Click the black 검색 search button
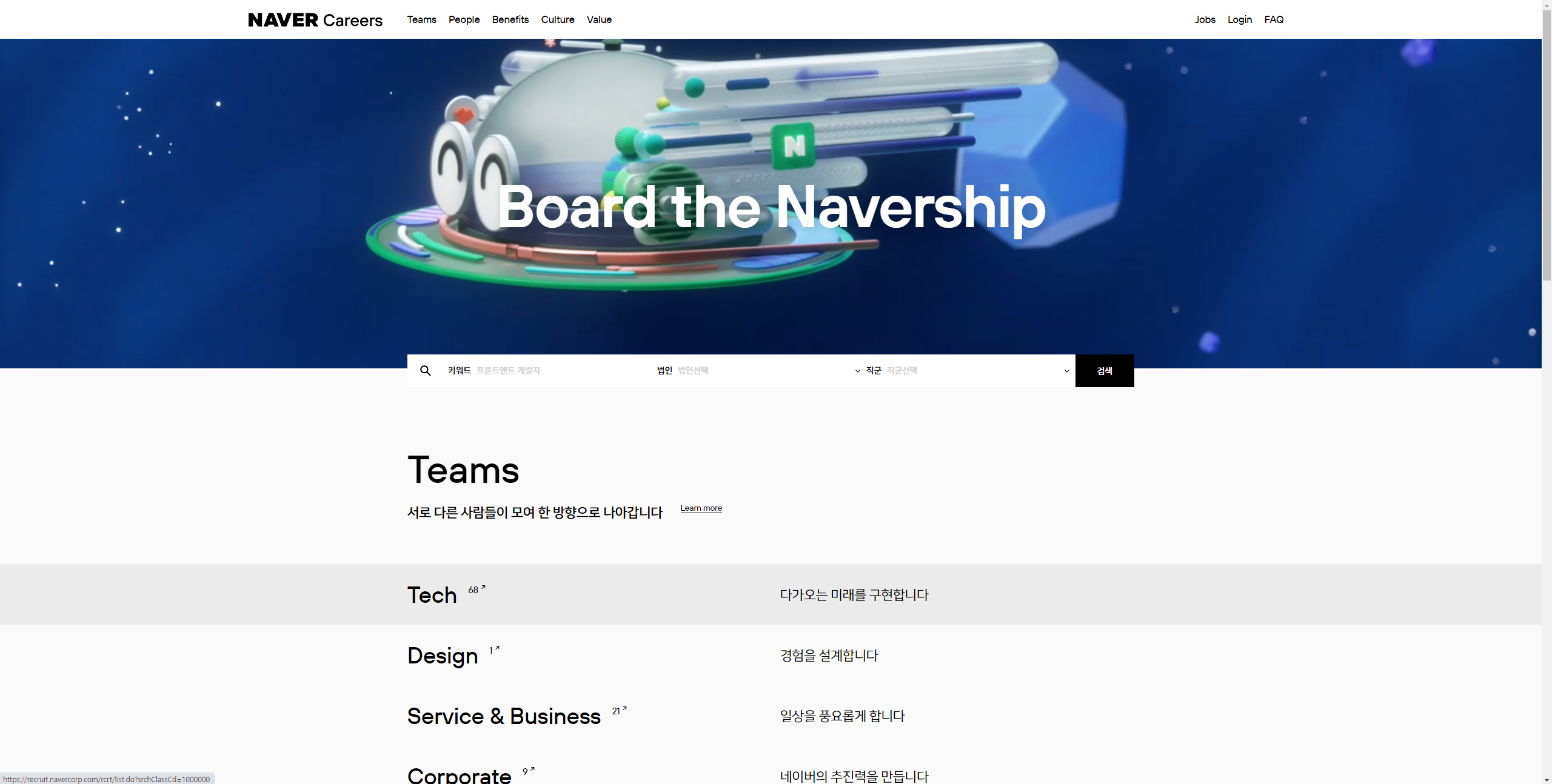 (1105, 371)
